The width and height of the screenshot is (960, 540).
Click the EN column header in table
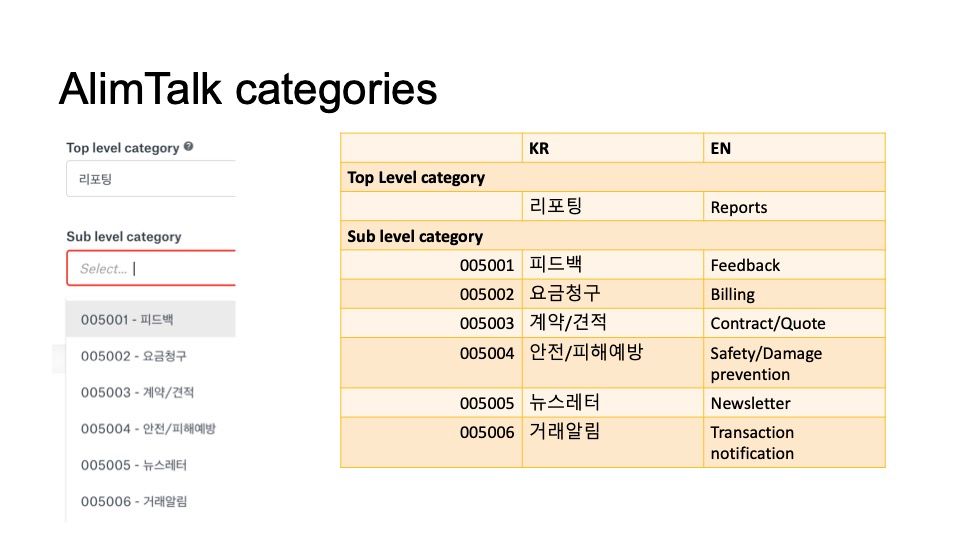(x=794, y=148)
